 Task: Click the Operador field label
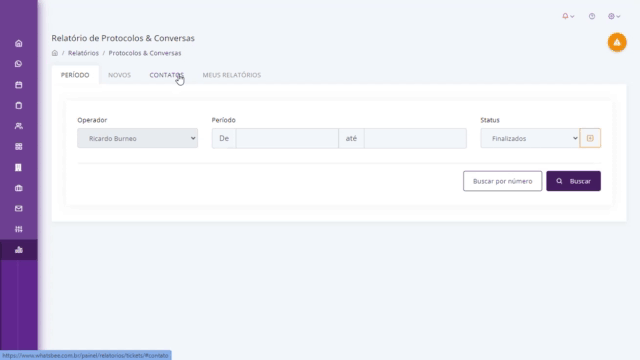coord(92,120)
